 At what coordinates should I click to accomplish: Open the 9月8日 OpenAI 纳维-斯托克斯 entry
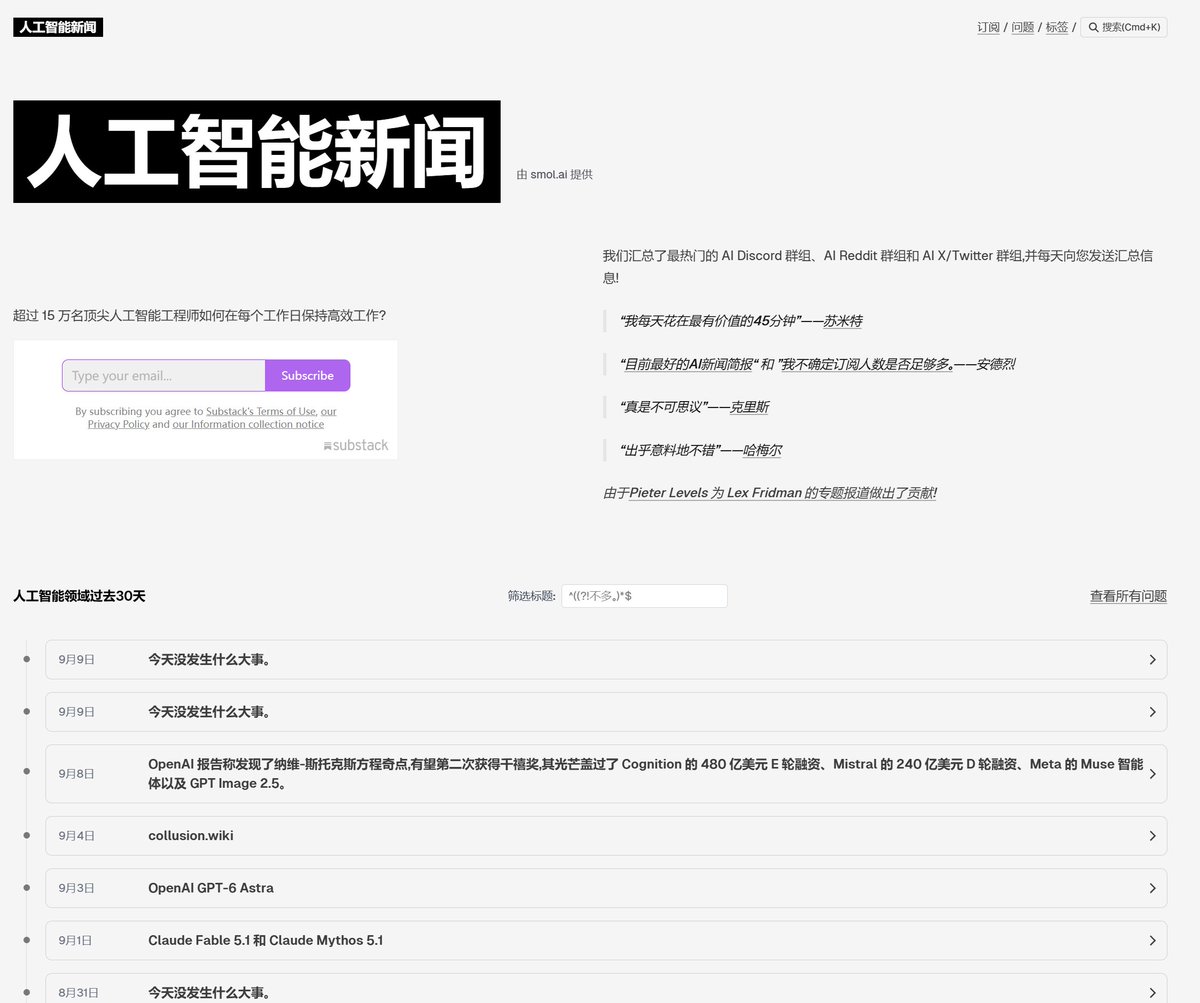(x=606, y=774)
